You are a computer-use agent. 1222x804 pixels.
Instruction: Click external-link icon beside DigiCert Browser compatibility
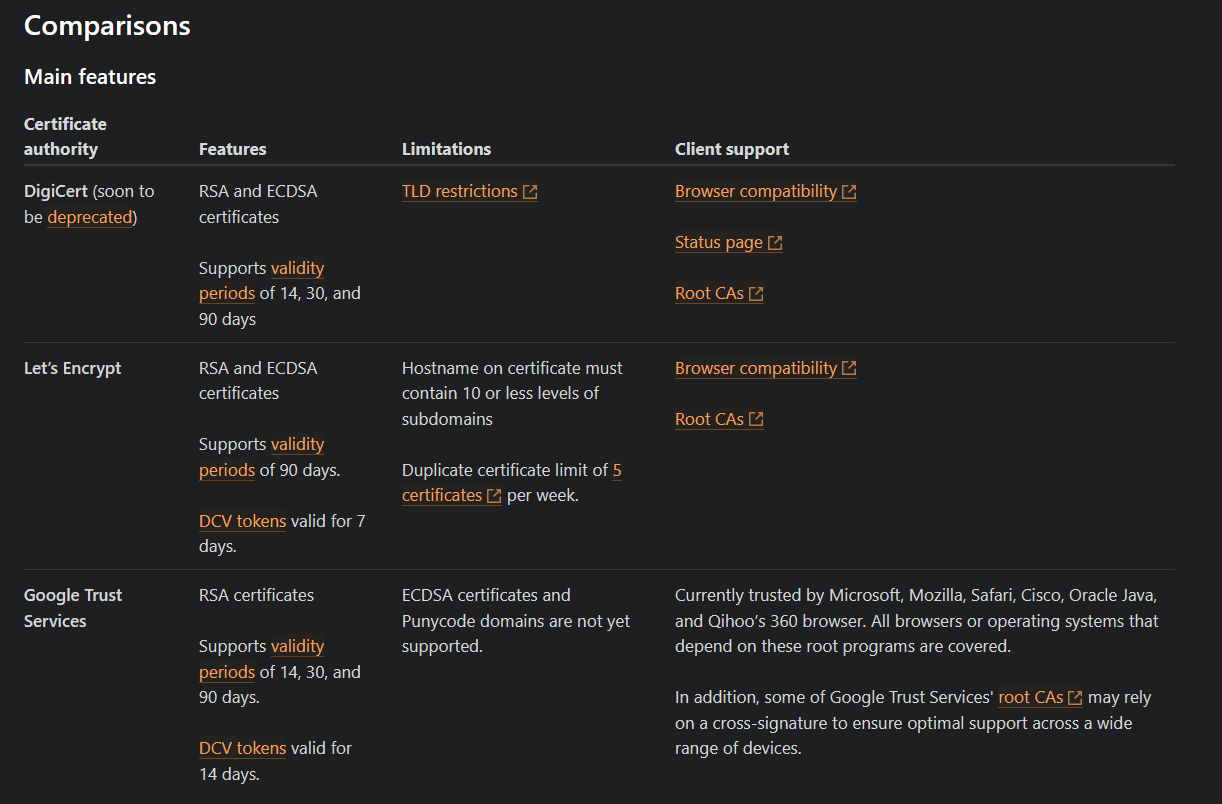(x=849, y=192)
